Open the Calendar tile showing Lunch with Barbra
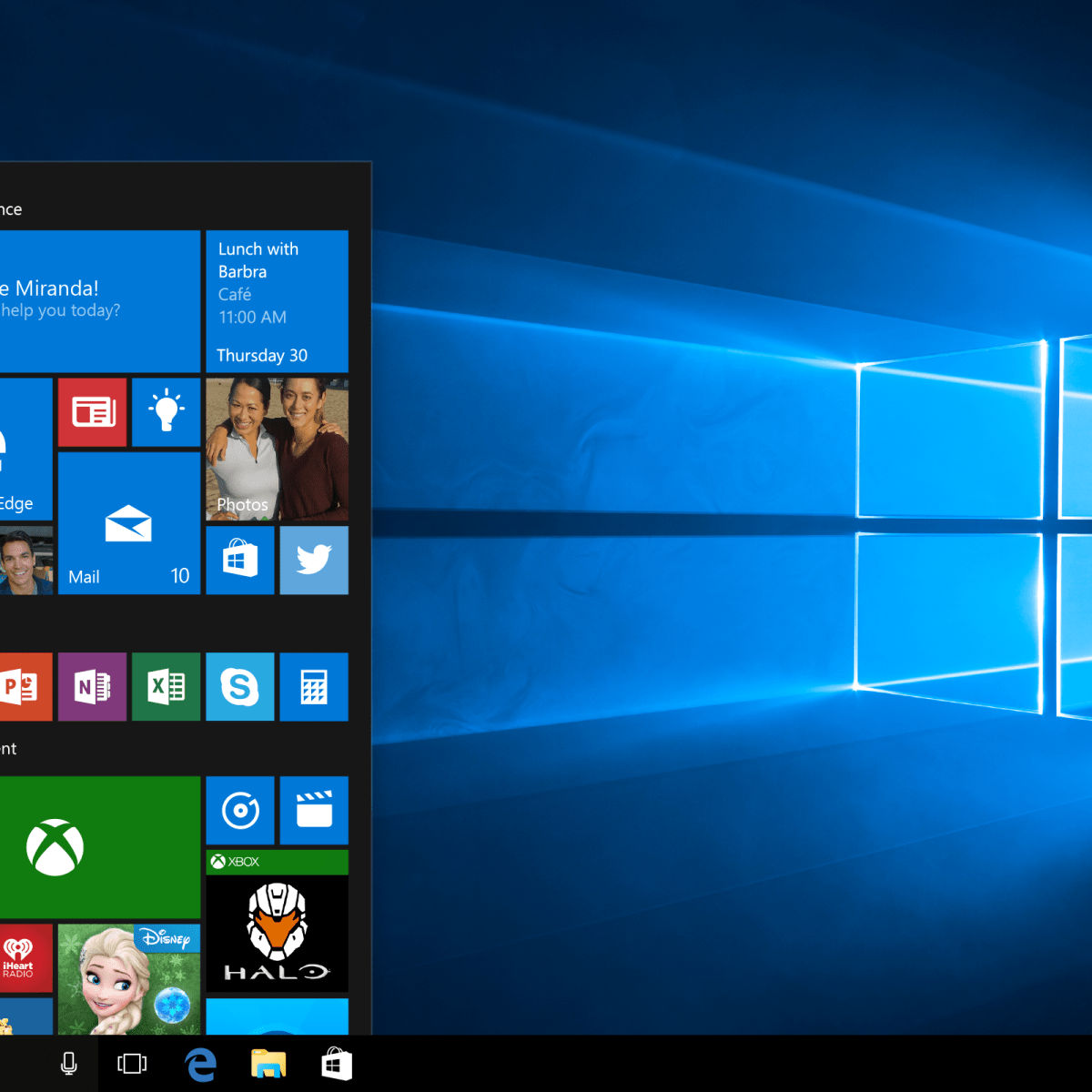1092x1092 pixels. tap(277, 301)
